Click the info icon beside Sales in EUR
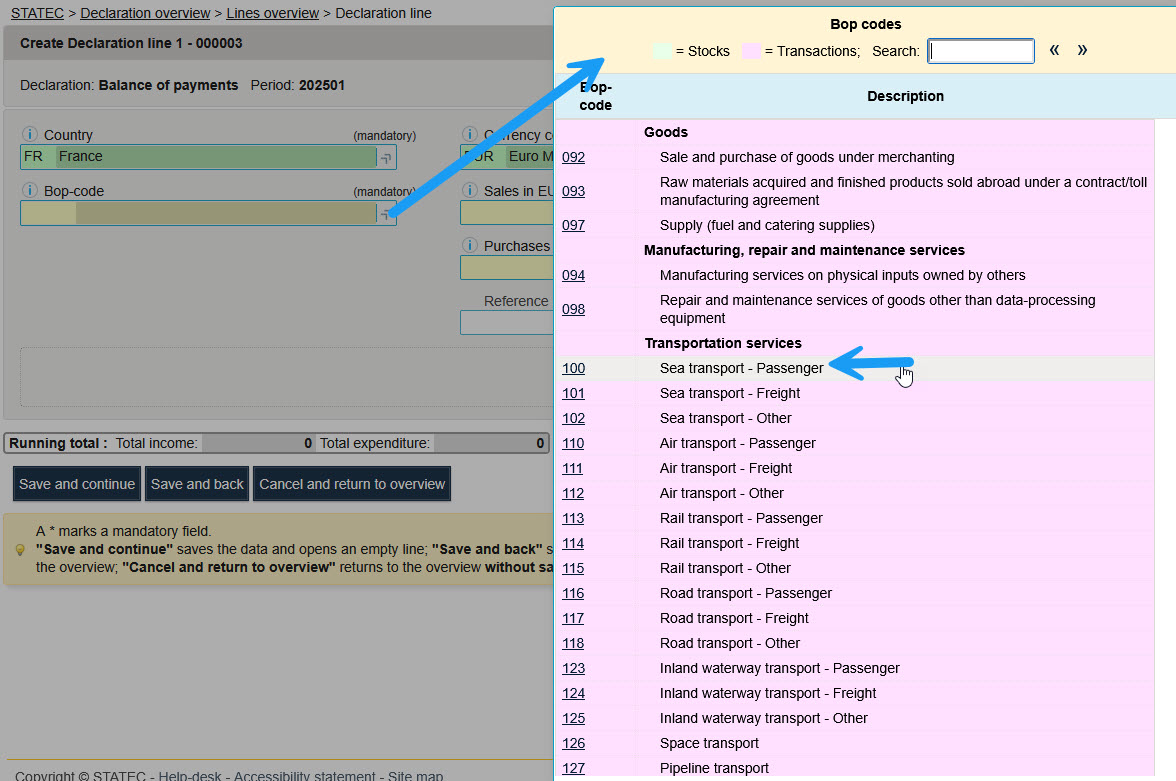Image resolution: width=1176 pixels, height=781 pixels. pyautogui.click(x=469, y=191)
